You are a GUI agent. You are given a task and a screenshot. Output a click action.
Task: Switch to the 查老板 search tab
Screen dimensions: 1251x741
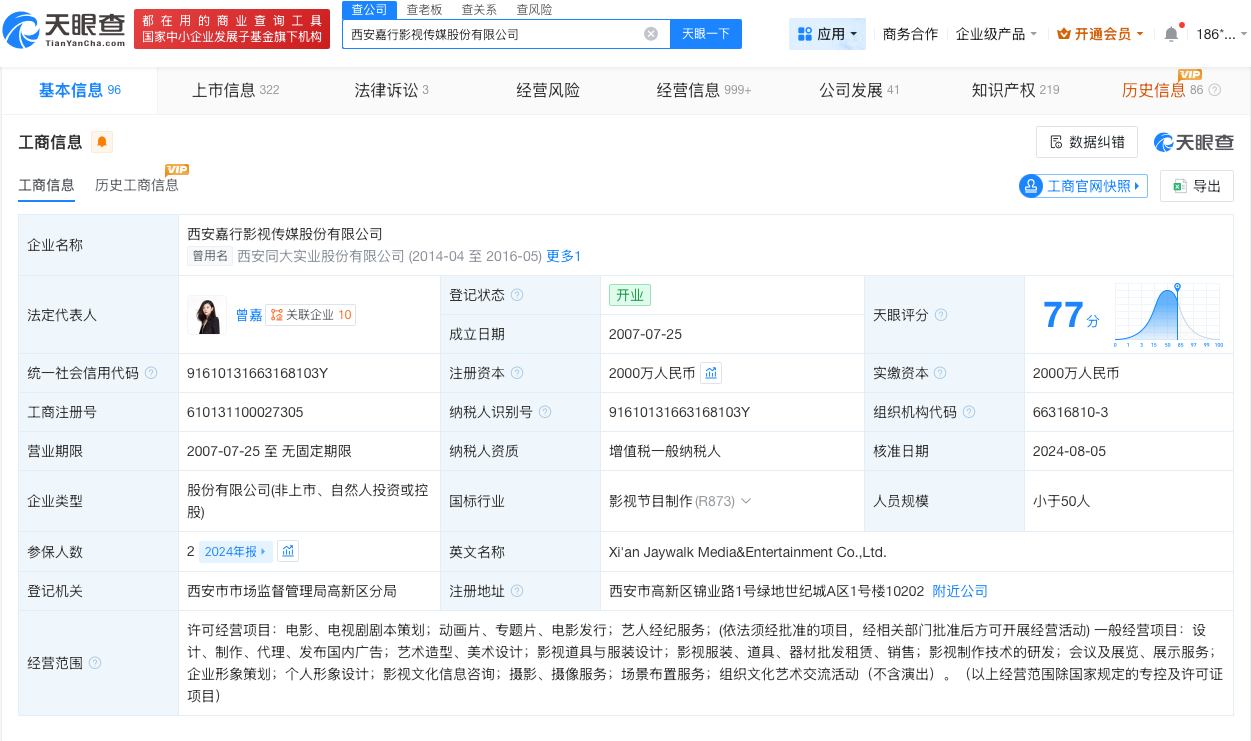423,10
